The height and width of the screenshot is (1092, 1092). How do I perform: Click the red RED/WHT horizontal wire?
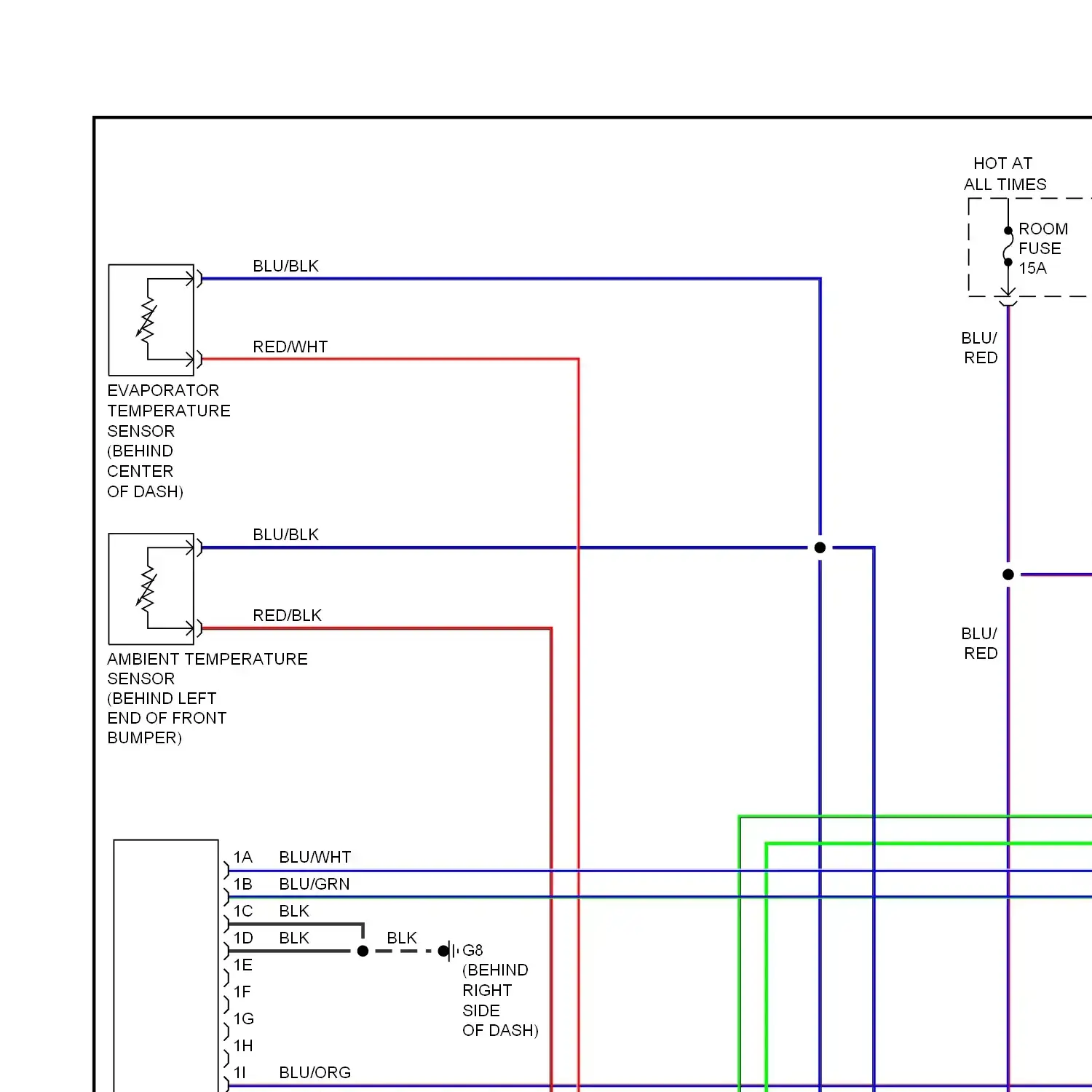[x=389, y=359]
